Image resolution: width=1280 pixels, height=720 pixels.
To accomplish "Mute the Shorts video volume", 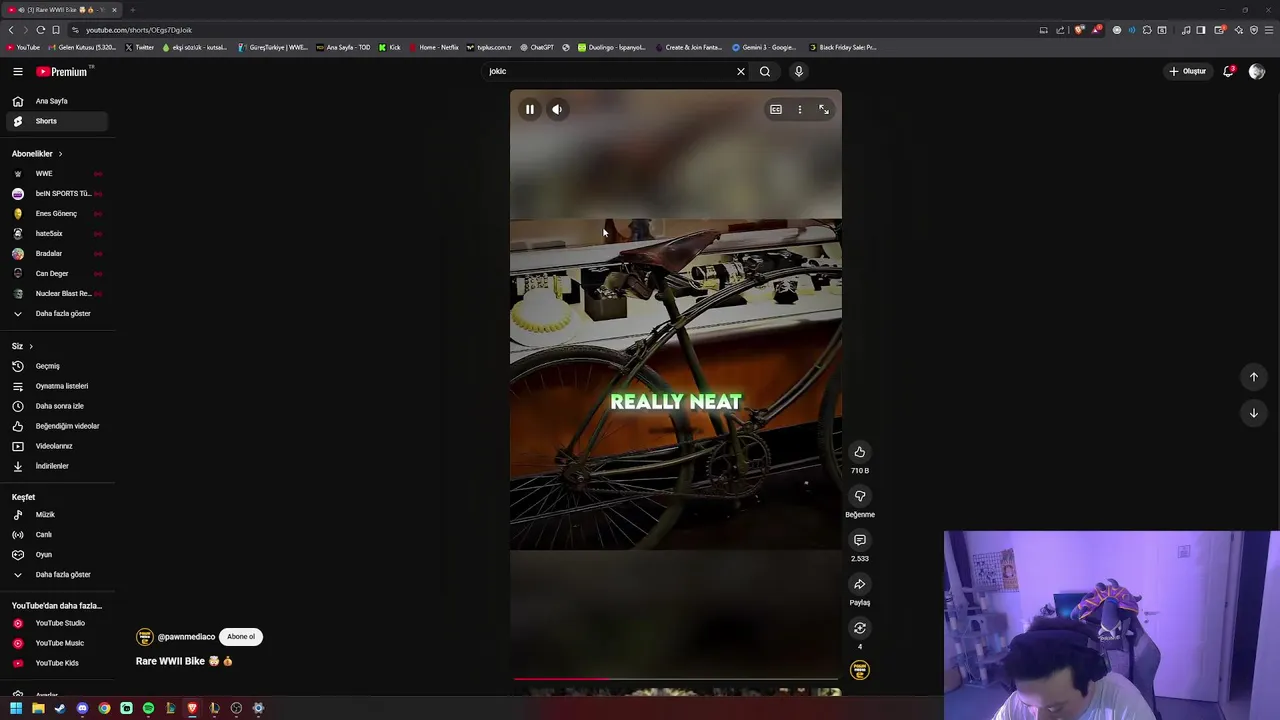I will pyautogui.click(x=557, y=109).
